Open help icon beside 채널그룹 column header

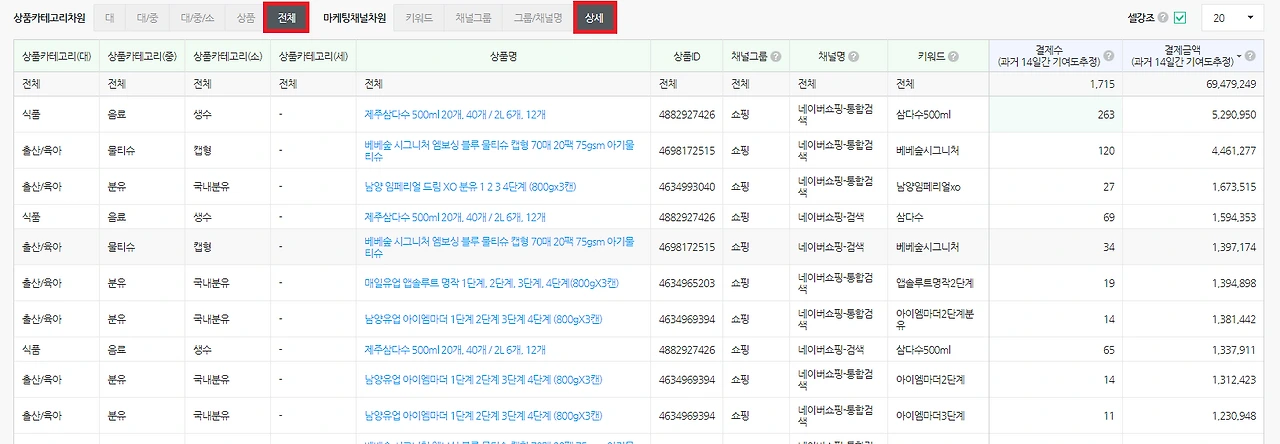tap(776, 57)
